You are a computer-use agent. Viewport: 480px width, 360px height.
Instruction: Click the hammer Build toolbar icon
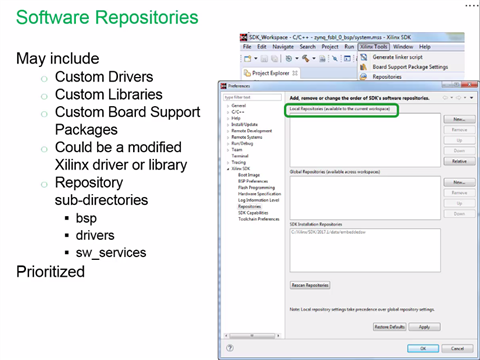[x=305, y=59]
